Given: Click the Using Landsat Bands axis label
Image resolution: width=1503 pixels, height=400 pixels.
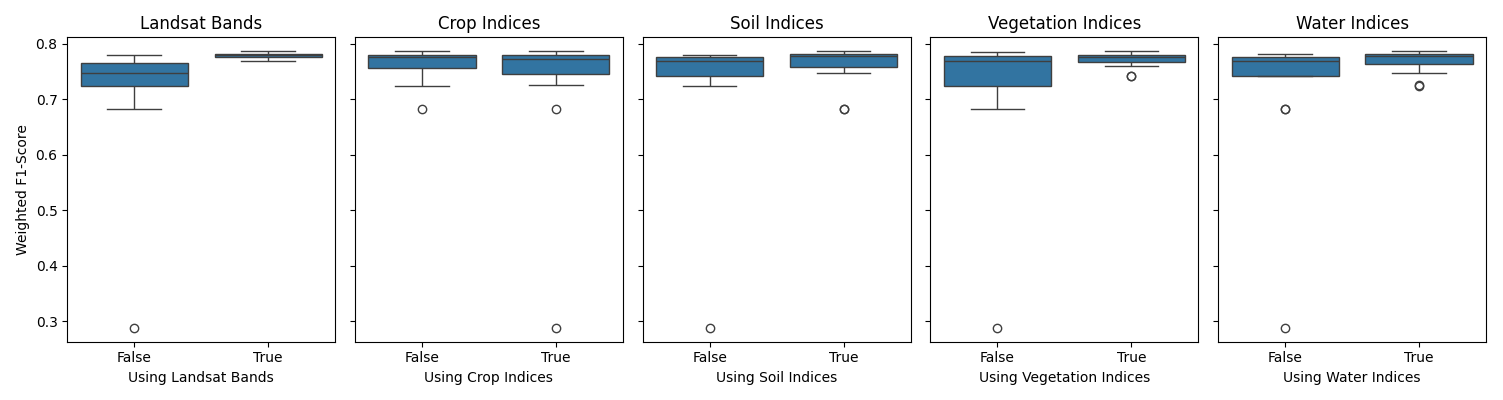Looking at the screenshot, I should 201,378.
